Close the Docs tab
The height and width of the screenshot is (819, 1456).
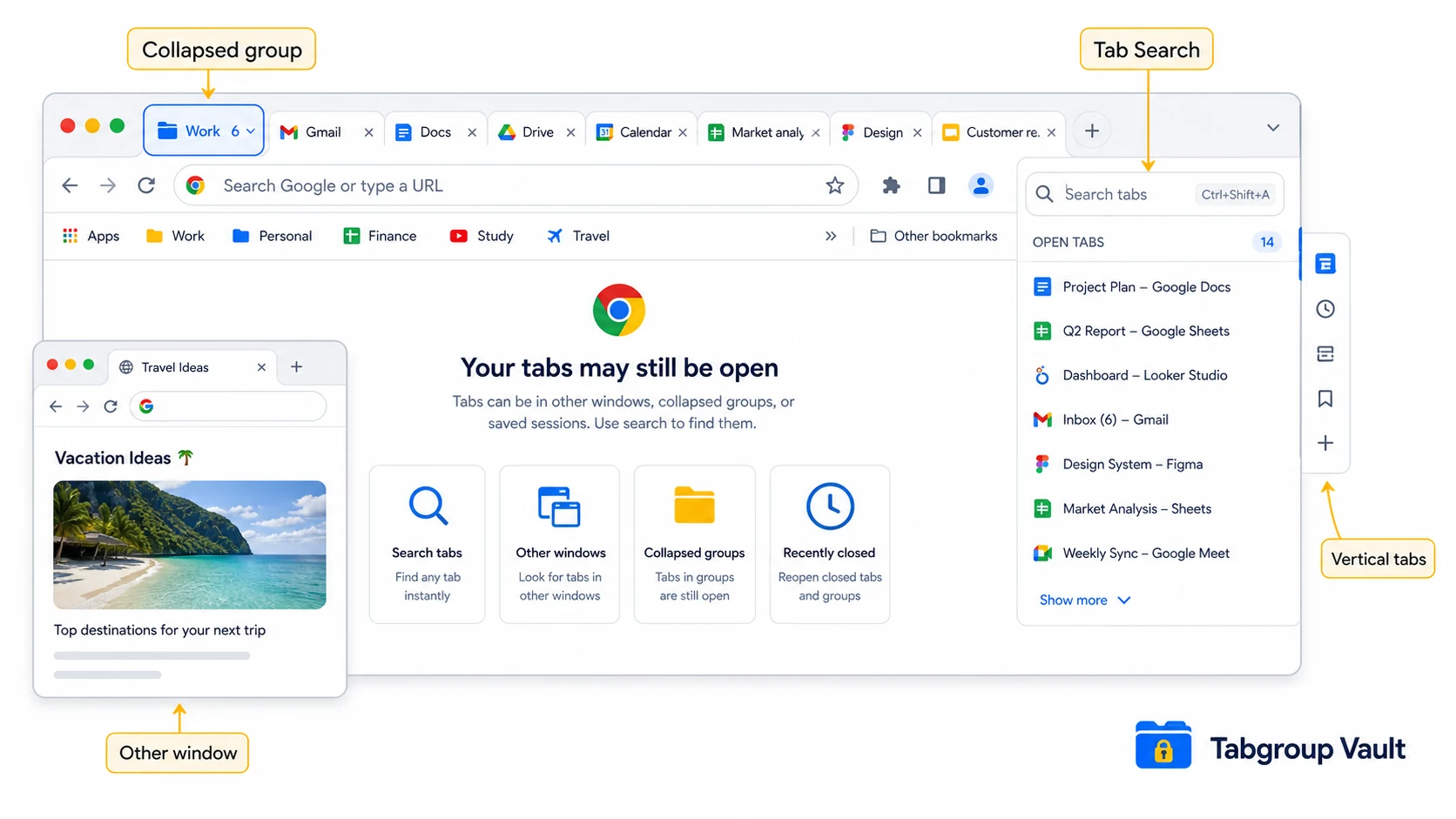coord(472,132)
